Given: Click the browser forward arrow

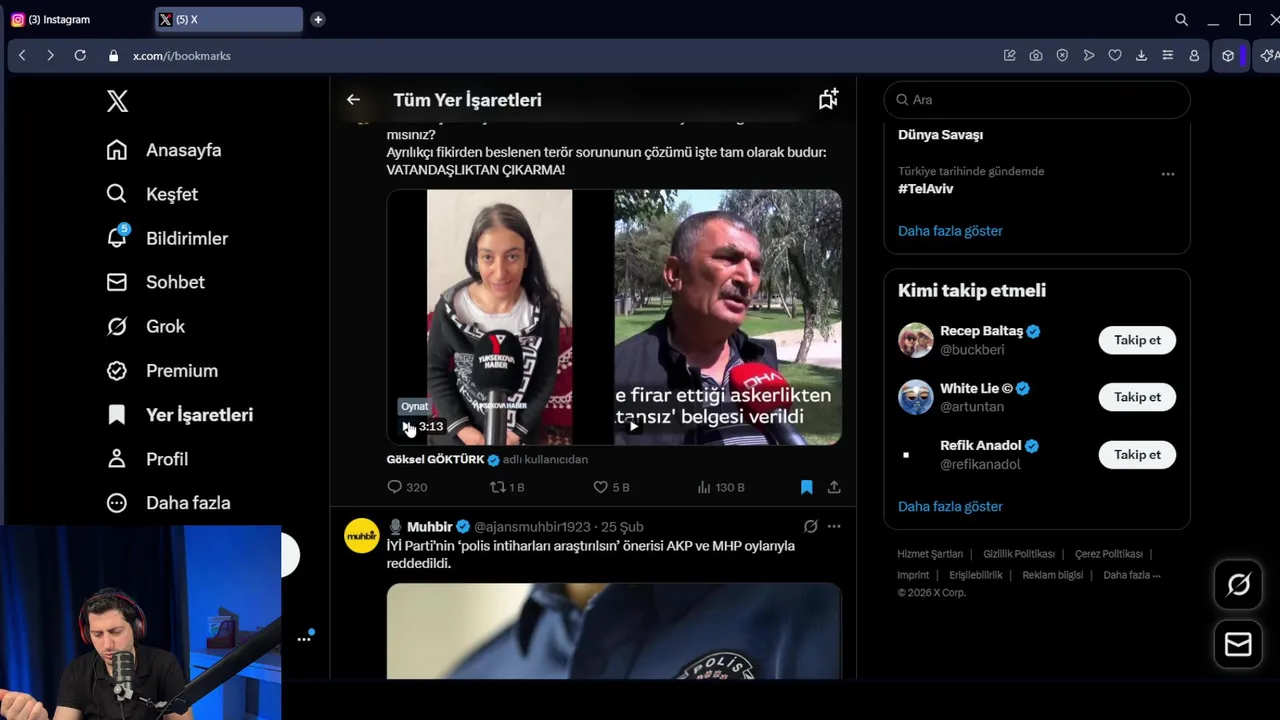Looking at the screenshot, I should tap(50, 56).
